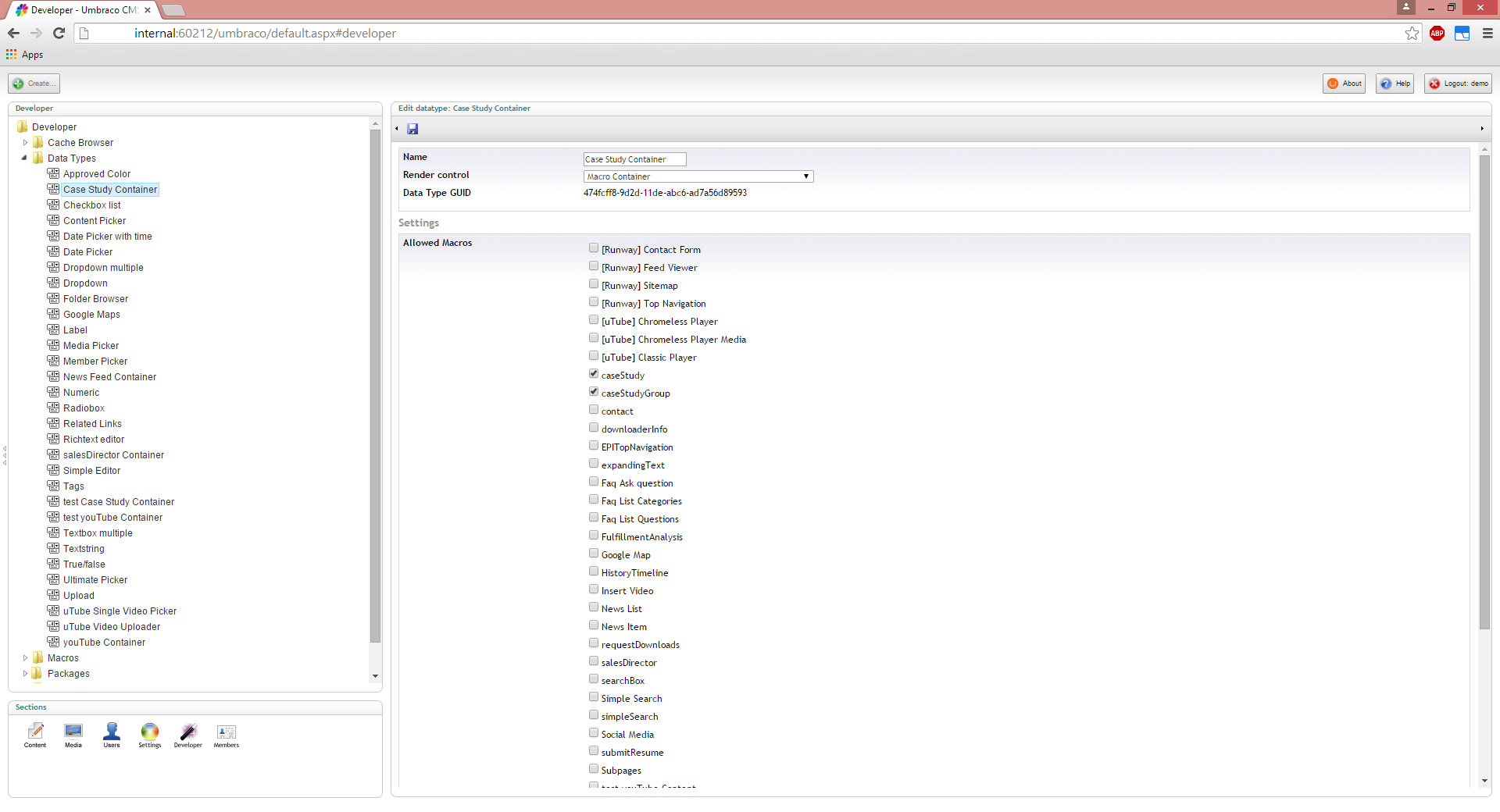Click the Richtext editor datatype icon

click(53, 439)
